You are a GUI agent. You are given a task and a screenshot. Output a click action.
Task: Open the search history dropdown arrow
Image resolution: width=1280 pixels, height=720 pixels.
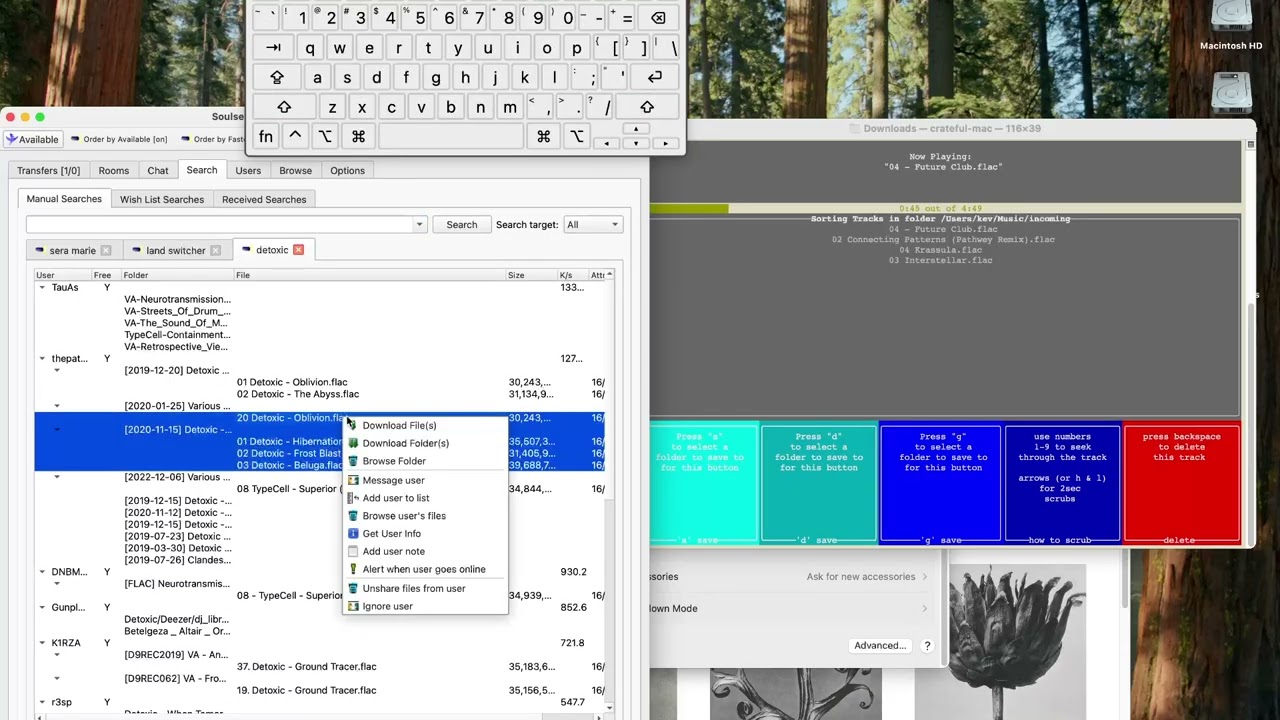[419, 225]
